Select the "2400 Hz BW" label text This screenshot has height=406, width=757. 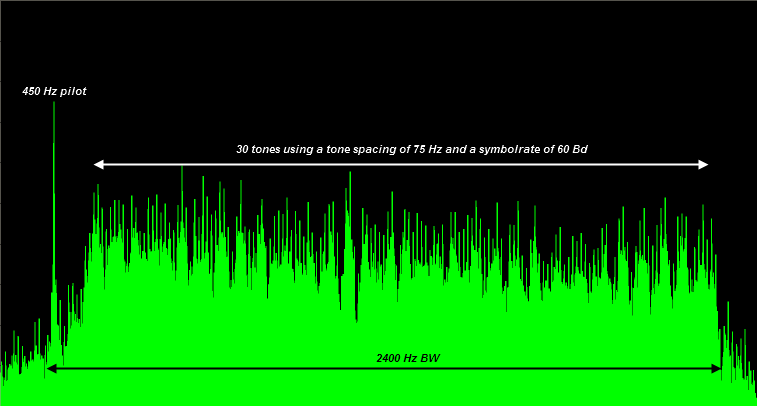407,358
